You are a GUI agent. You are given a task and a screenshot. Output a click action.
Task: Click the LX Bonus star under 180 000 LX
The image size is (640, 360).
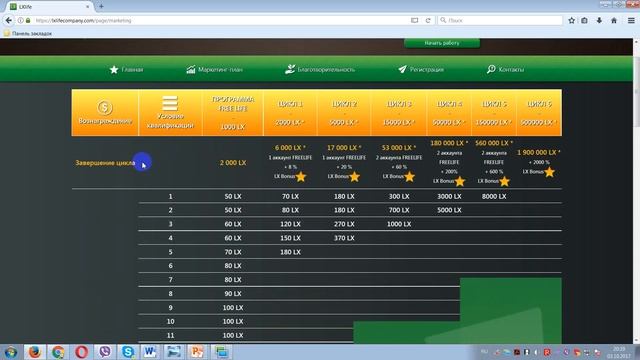coord(460,181)
